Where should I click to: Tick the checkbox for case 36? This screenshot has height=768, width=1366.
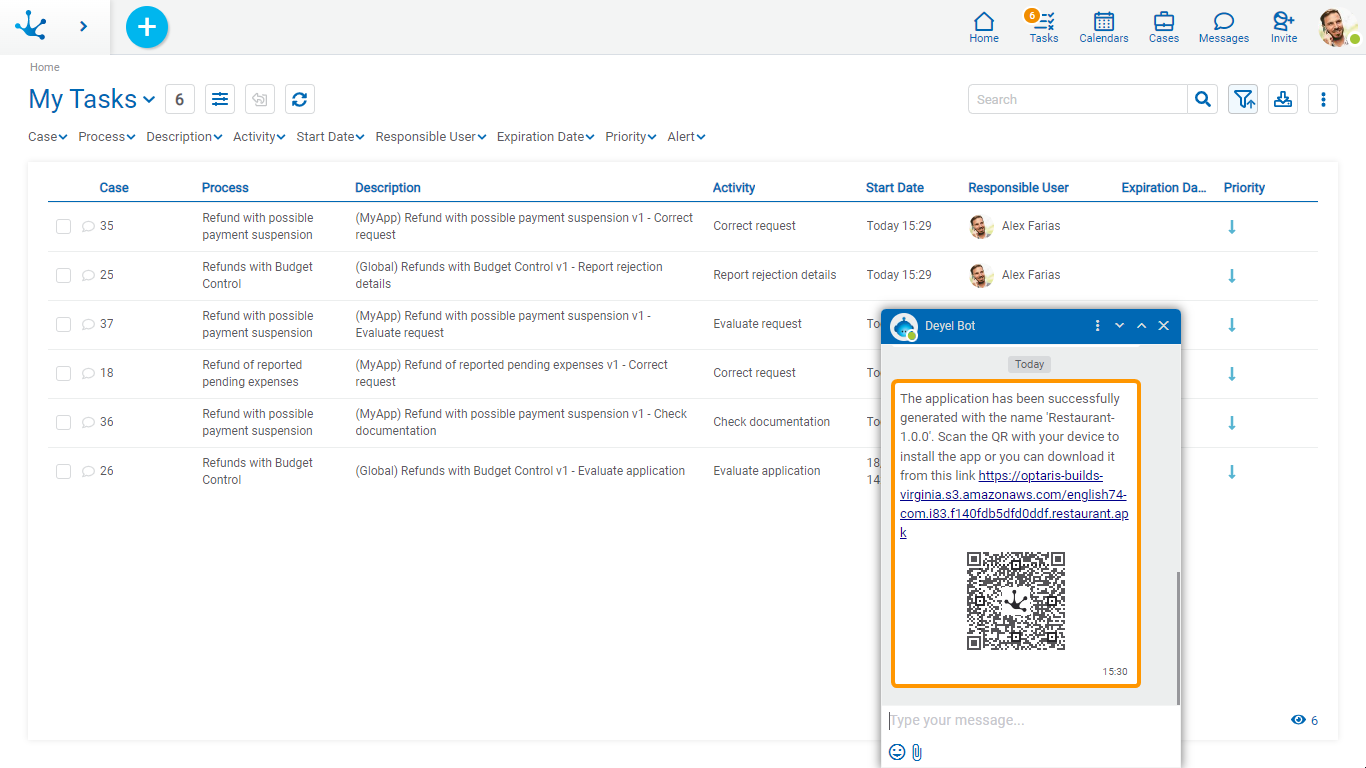click(x=63, y=422)
